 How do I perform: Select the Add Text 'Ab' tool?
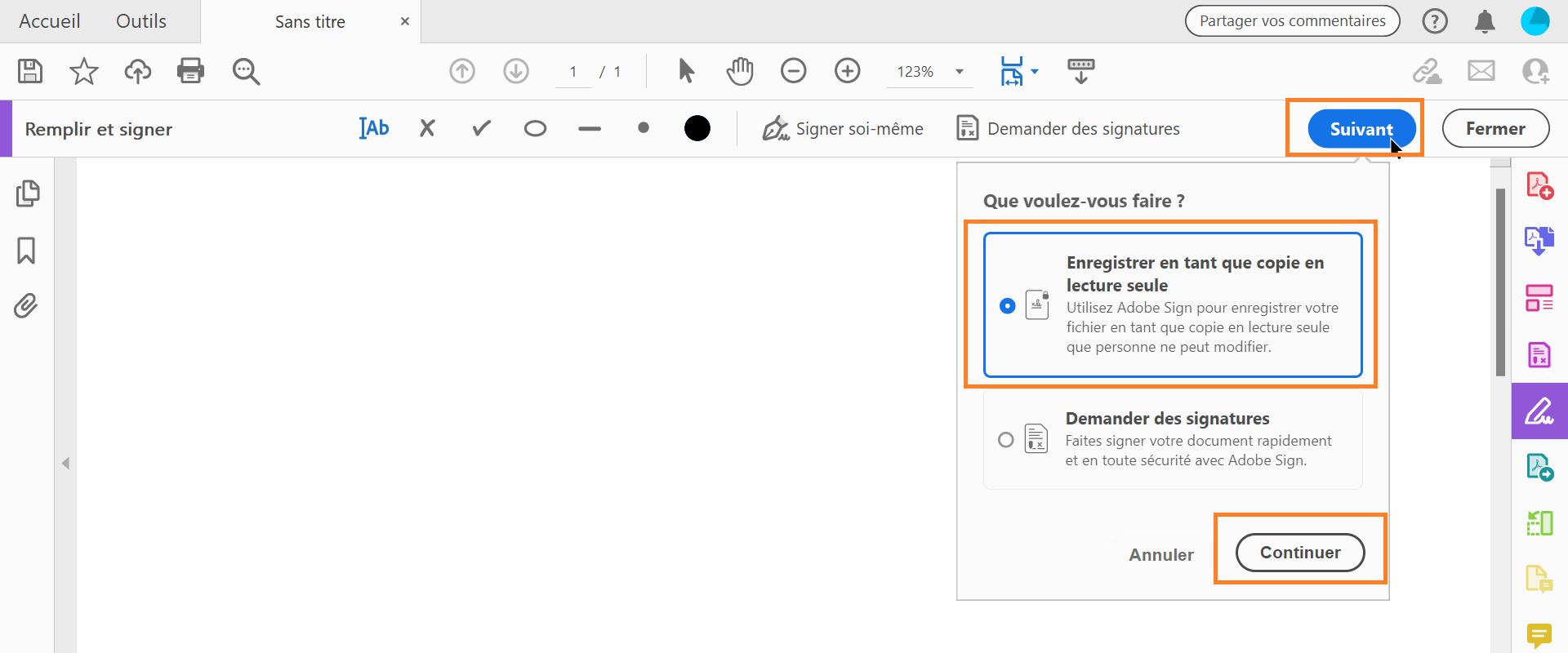pyautogui.click(x=374, y=128)
